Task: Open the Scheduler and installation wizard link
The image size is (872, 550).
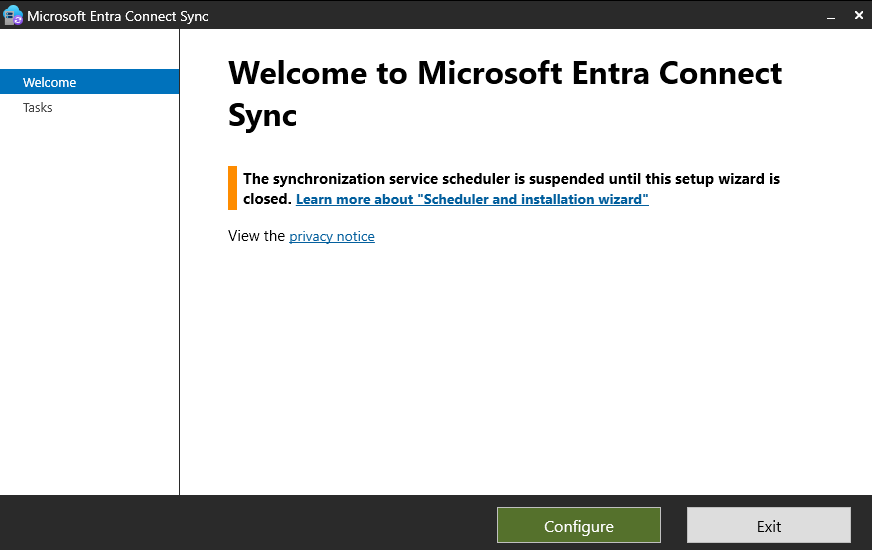Action: pos(472,199)
